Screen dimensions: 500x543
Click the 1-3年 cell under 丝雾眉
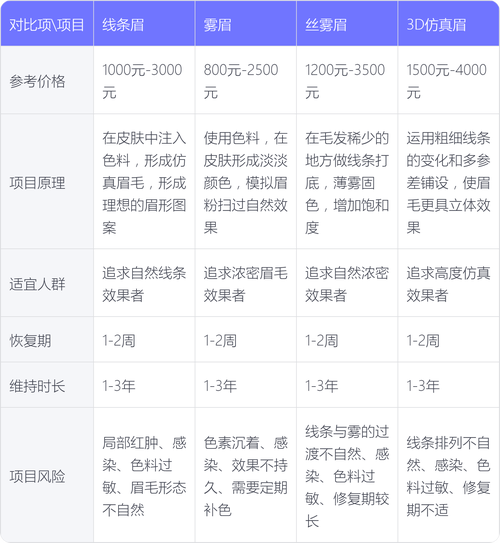click(347, 385)
